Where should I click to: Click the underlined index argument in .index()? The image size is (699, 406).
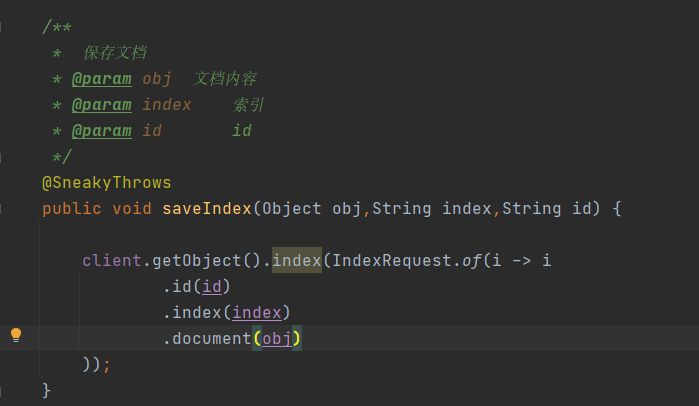257,313
